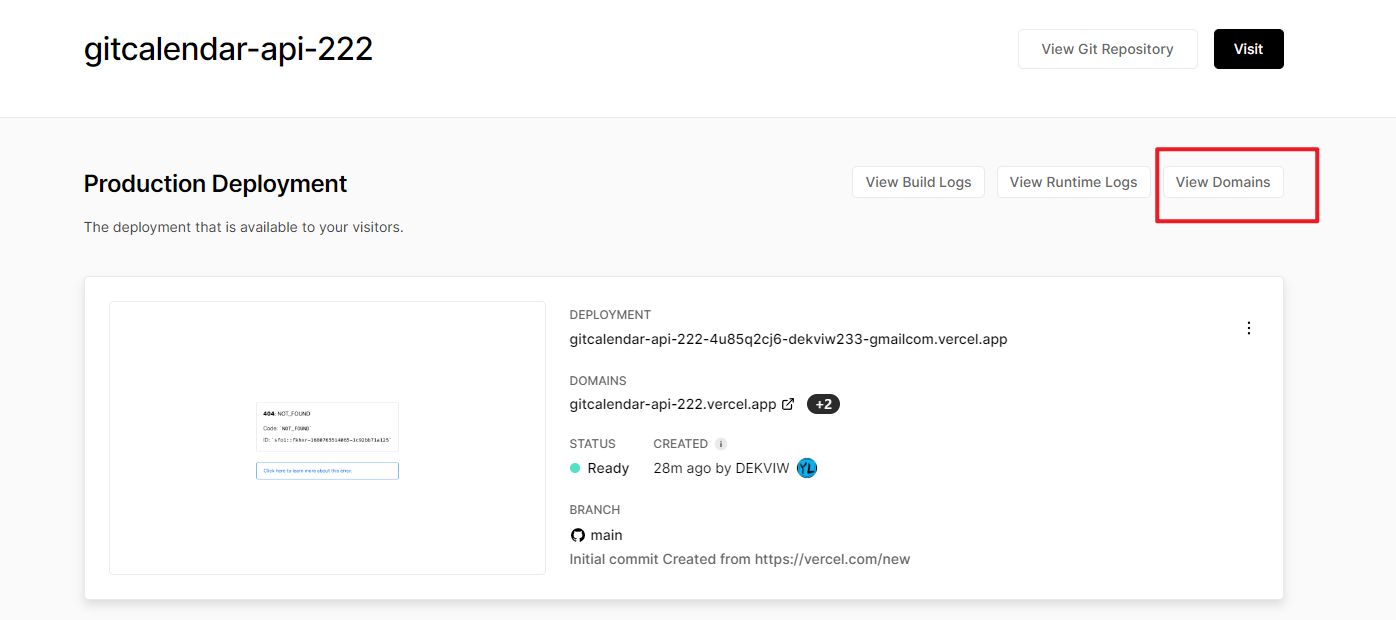Screen dimensions: 1396x620
Task: Click the black Visit button
Action: pyautogui.click(x=1248, y=49)
